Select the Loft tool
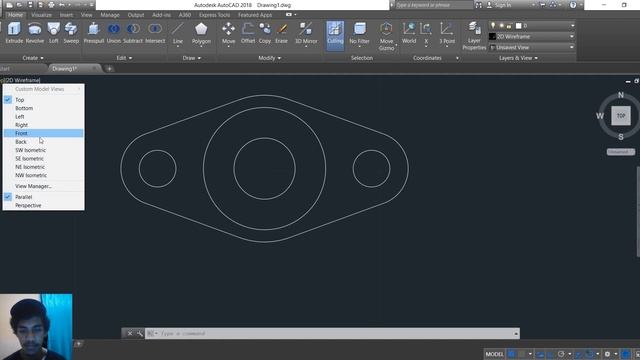Viewport: 640px width, 360px height. point(54,33)
